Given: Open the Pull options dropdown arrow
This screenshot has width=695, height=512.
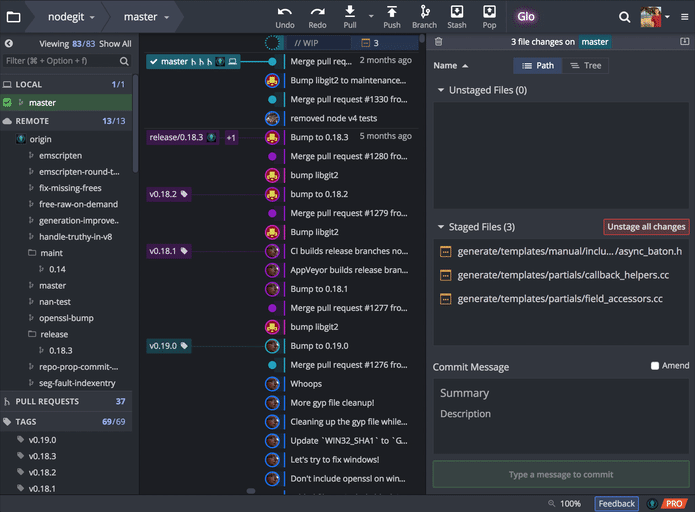Looking at the screenshot, I should coord(371,16).
